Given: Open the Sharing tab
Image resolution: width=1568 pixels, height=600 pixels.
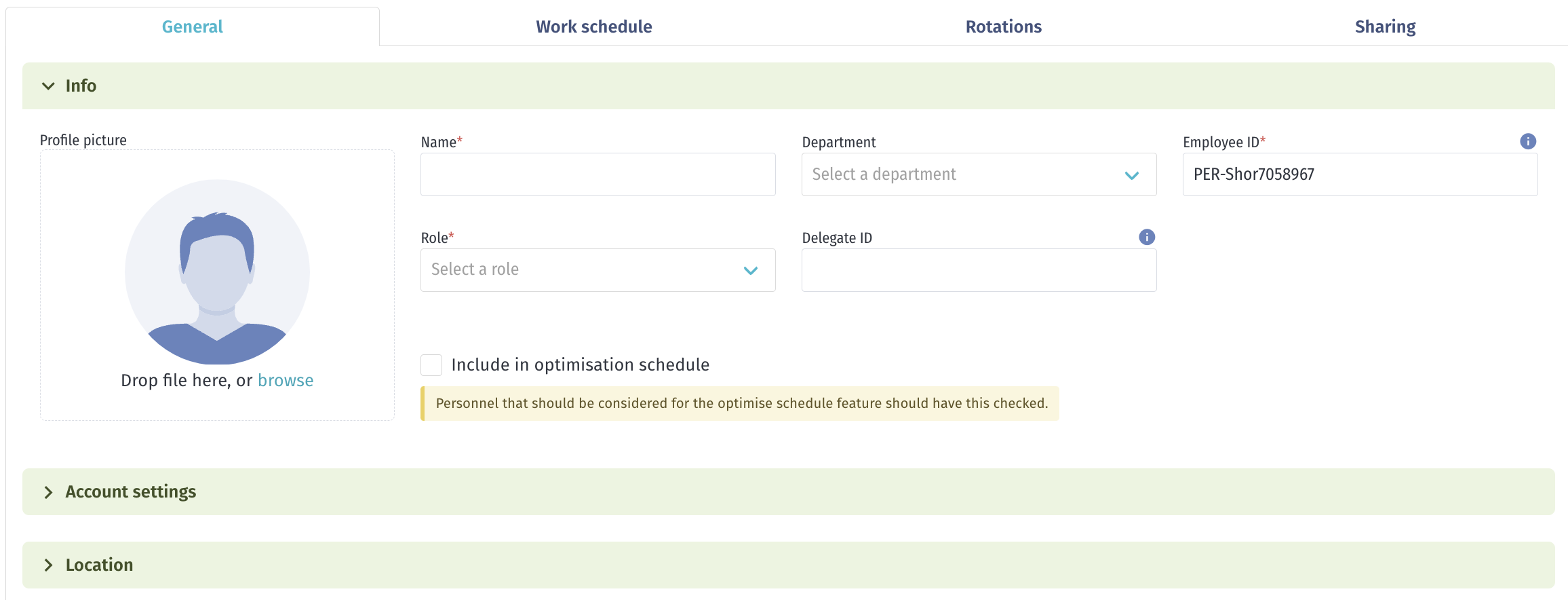Looking at the screenshot, I should click(x=1385, y=26).
